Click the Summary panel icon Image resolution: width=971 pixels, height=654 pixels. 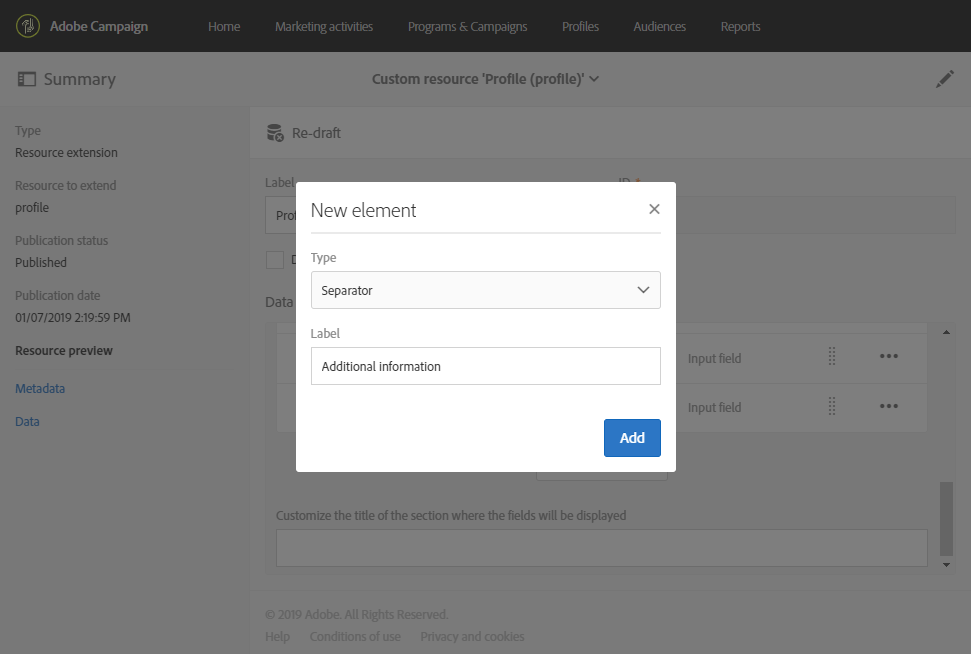pyautogui.click(x=26, y=79)
